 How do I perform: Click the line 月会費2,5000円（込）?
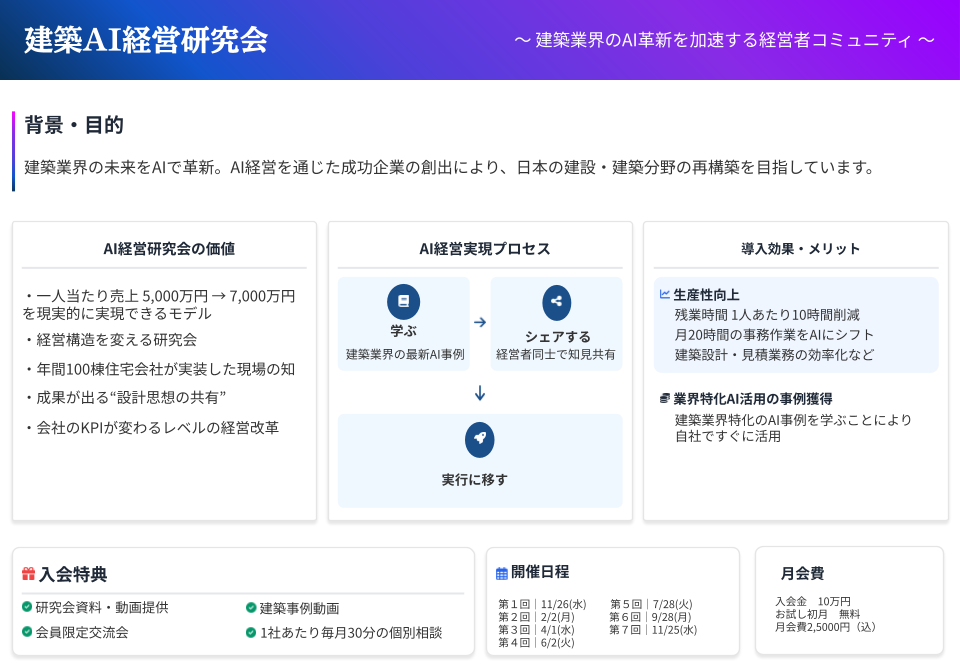tap(825, 627)
